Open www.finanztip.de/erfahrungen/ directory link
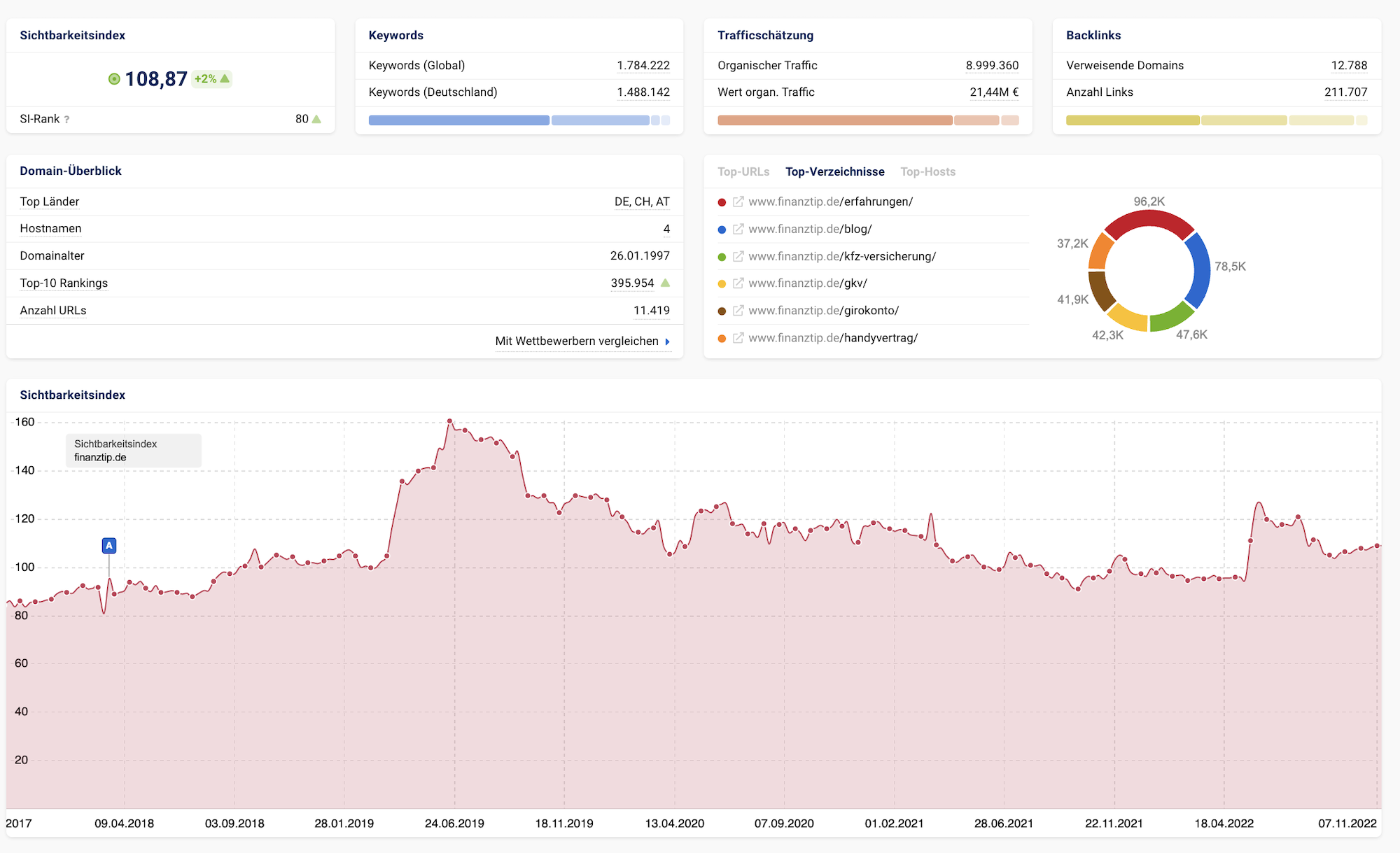This screenshot has height=853, width=1400. (830, 202)
